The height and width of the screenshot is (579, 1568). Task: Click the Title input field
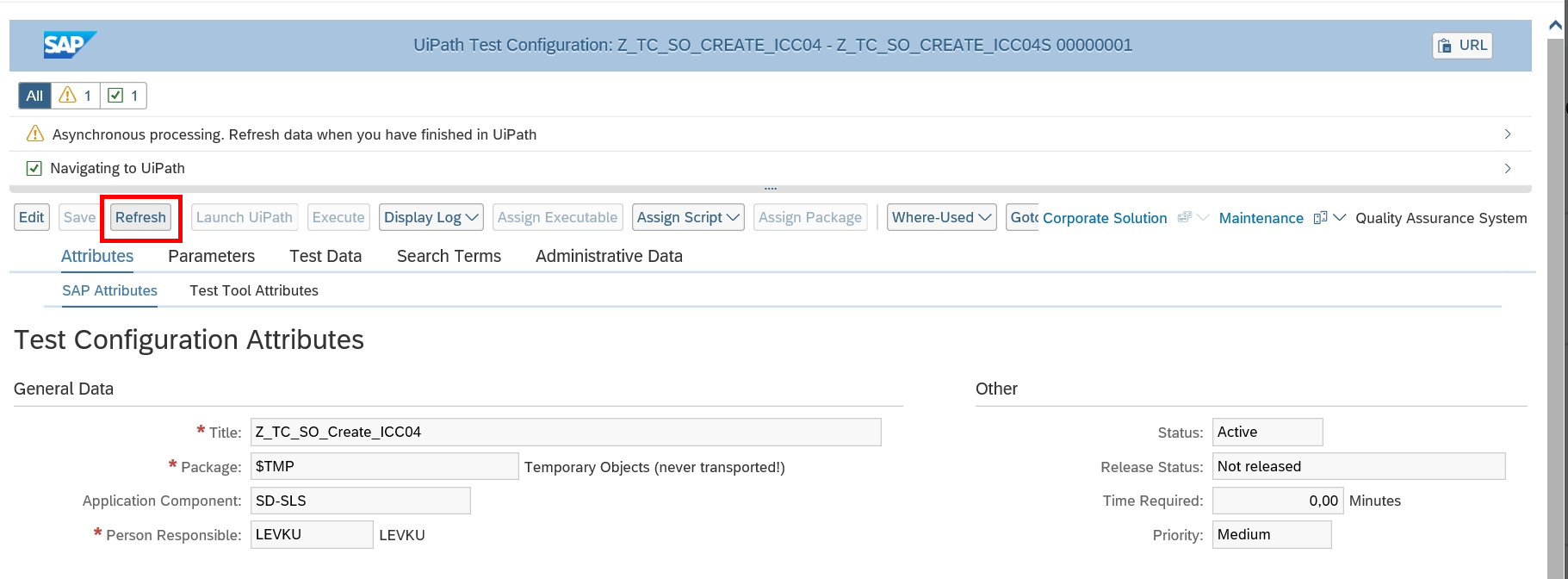point(565,433)
